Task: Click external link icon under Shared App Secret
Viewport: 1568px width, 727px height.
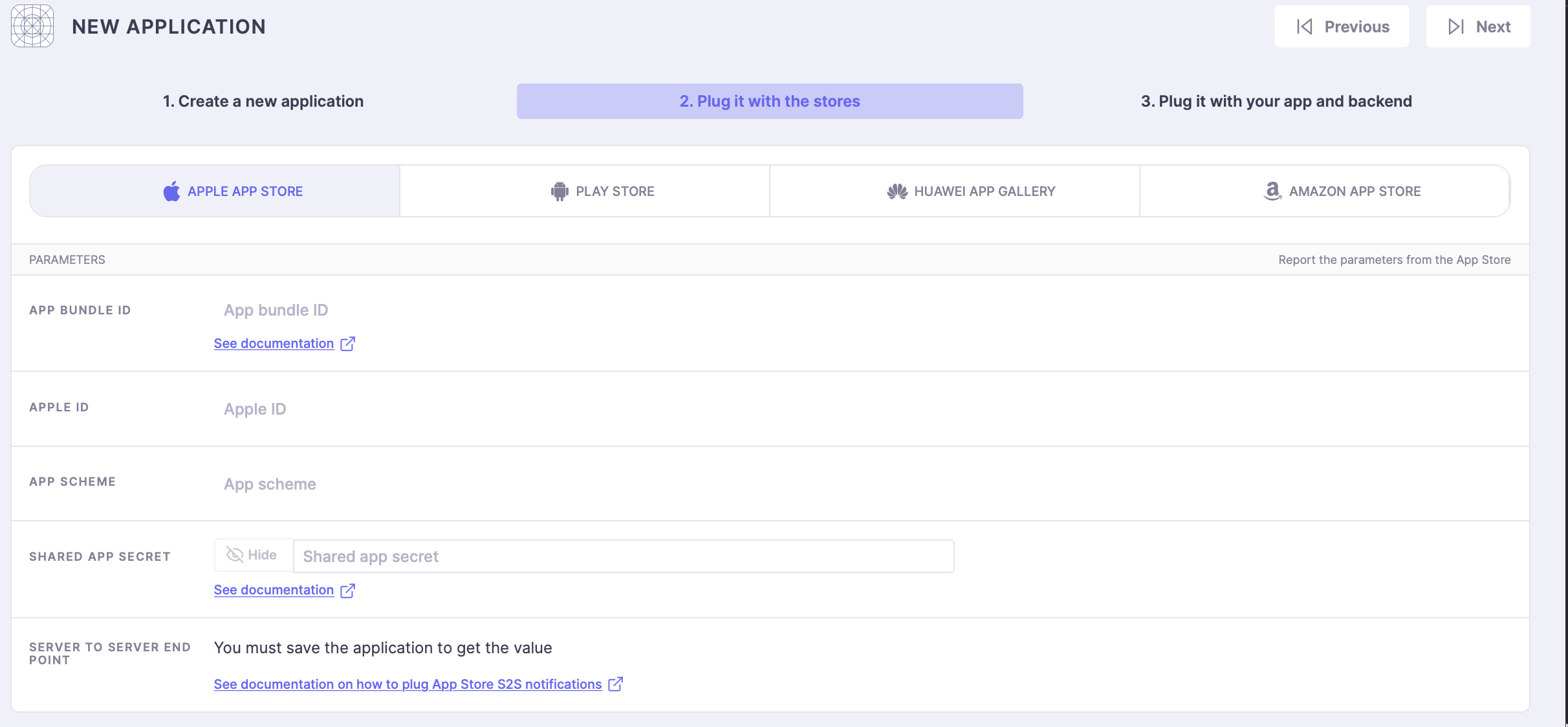Action: tap(347, 590)
